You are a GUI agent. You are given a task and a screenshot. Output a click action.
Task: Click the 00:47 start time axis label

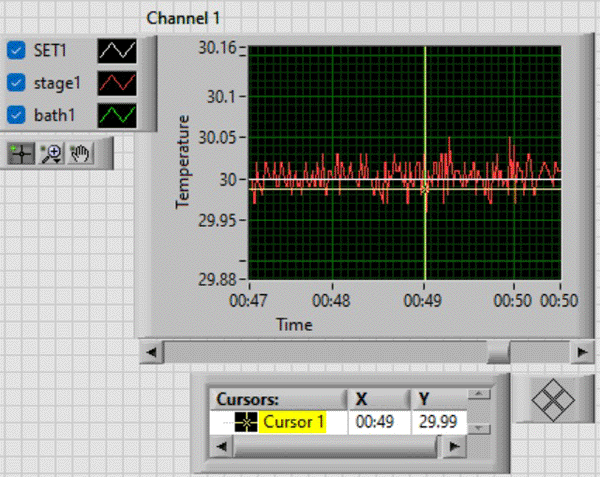(248, 301)
